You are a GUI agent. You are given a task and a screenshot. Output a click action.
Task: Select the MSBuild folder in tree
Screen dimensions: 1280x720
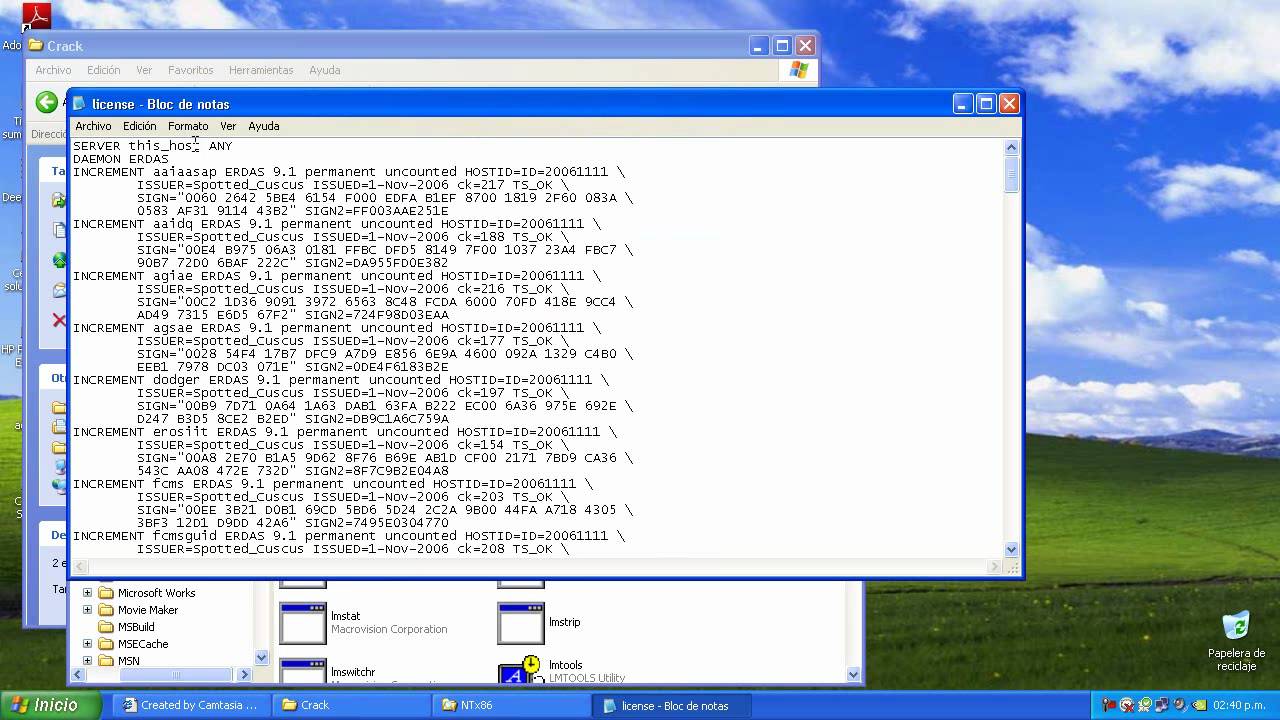pyautogui.click(x=136, y=627)
